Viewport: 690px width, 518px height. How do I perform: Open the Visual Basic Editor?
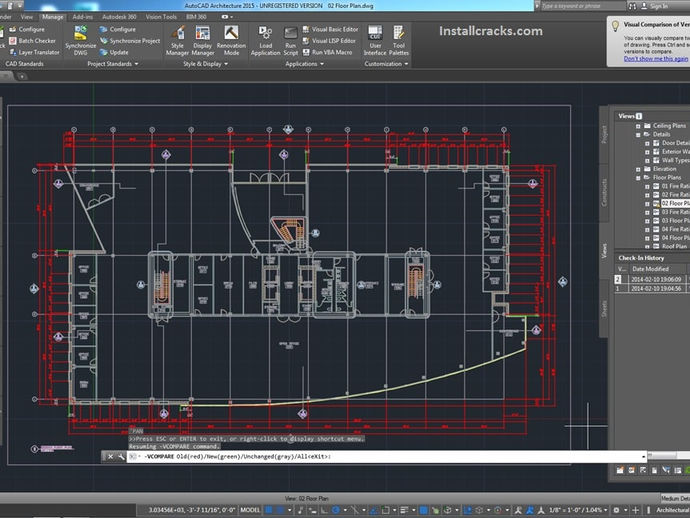coord(330,29)
